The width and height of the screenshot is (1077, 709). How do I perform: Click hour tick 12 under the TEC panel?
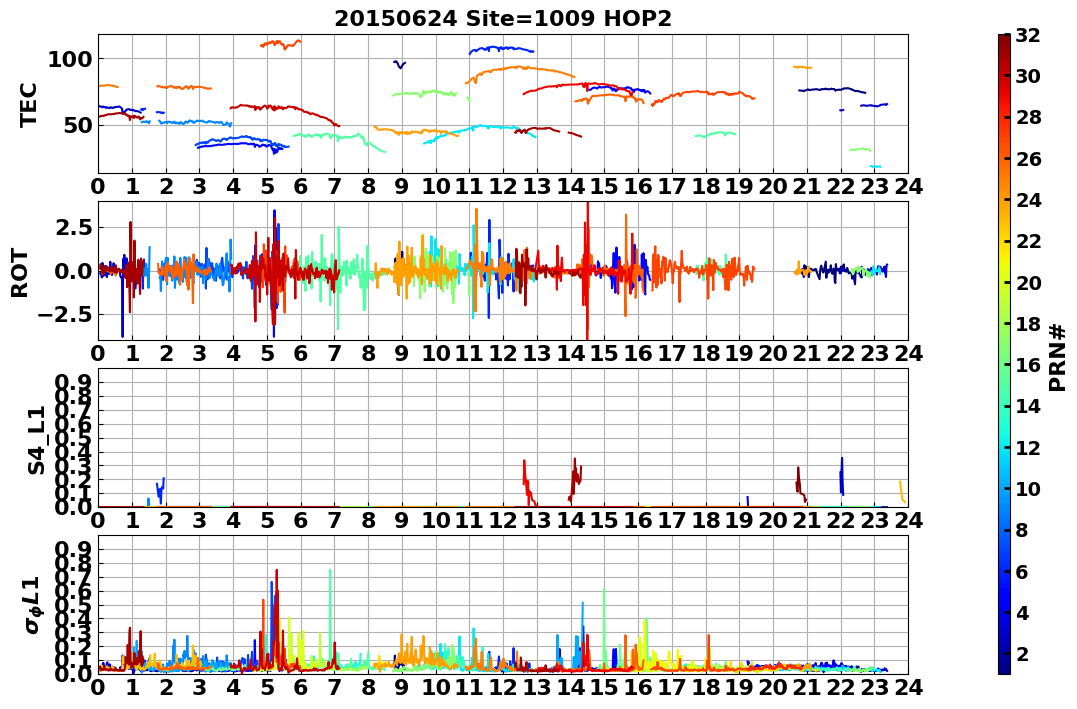(x=503, y=187)
